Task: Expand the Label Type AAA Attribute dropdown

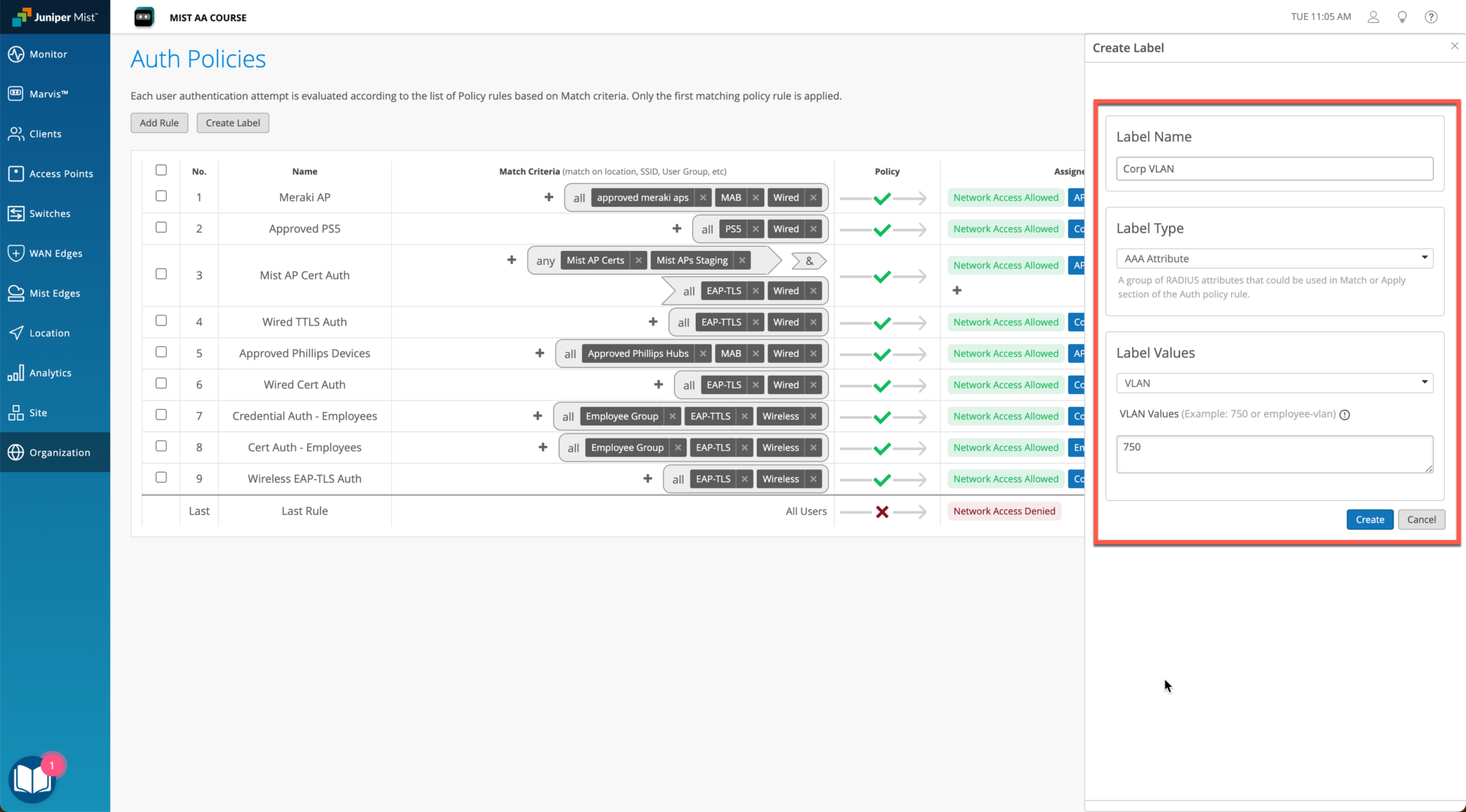Action: [1274, 258]
